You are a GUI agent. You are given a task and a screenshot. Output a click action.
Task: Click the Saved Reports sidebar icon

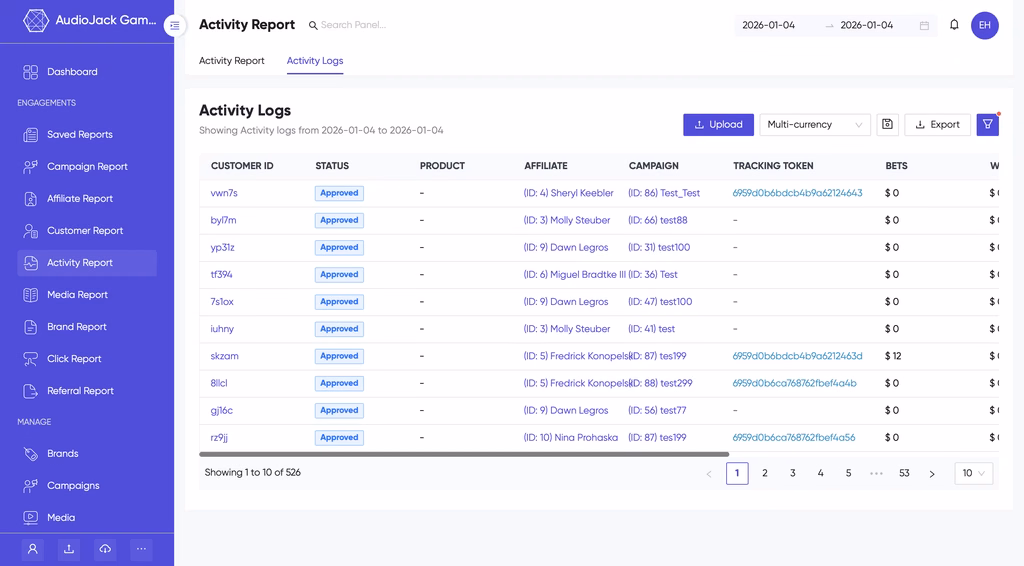31,134
